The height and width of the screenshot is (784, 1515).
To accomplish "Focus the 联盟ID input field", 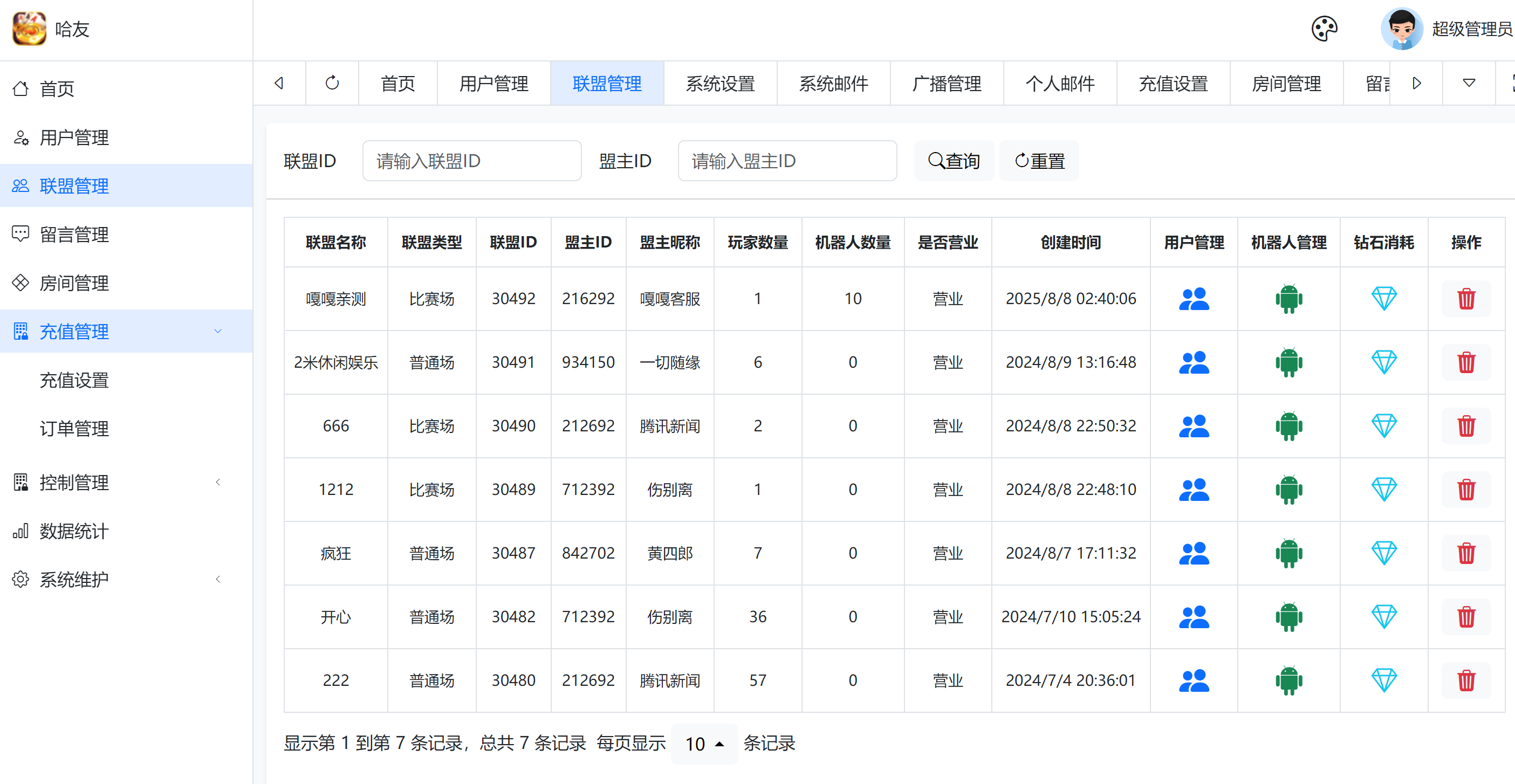I will tap(472, 161).
